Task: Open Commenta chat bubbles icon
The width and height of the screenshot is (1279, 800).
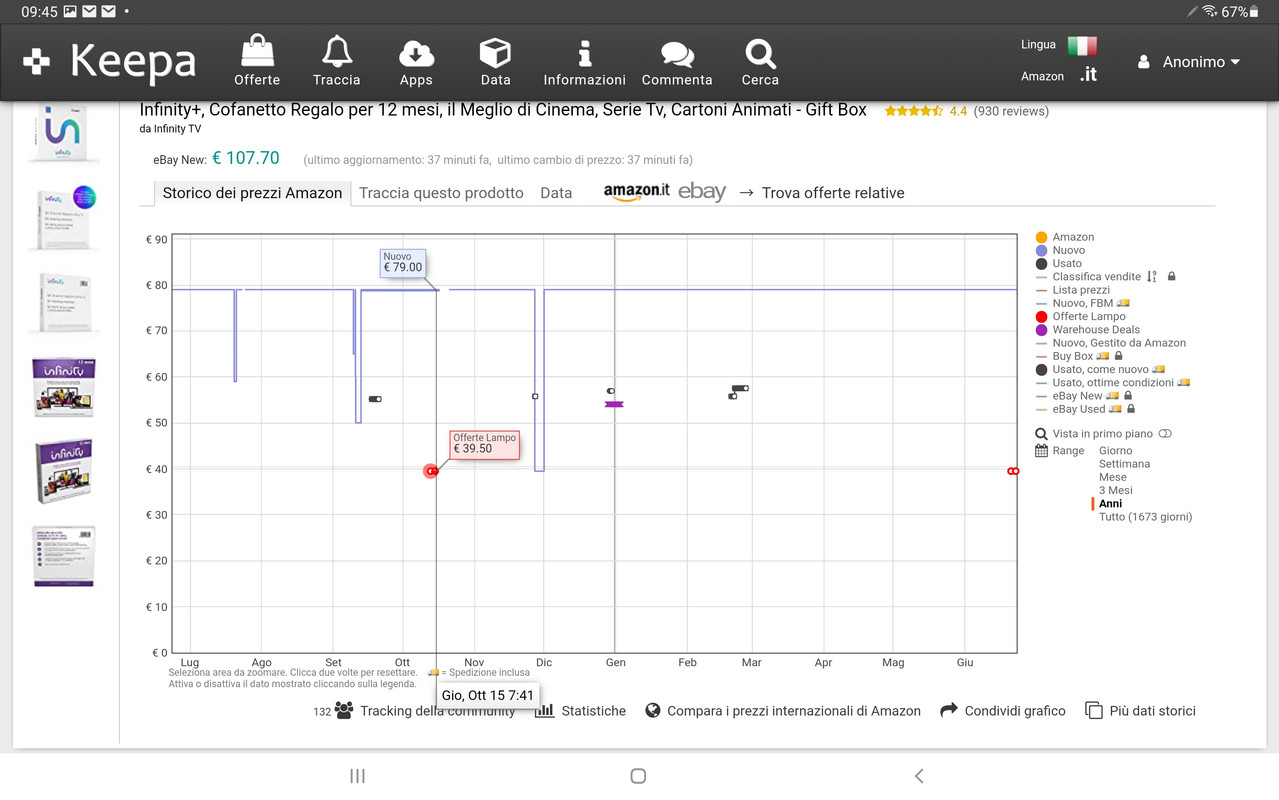Action: tap(677, 54)
